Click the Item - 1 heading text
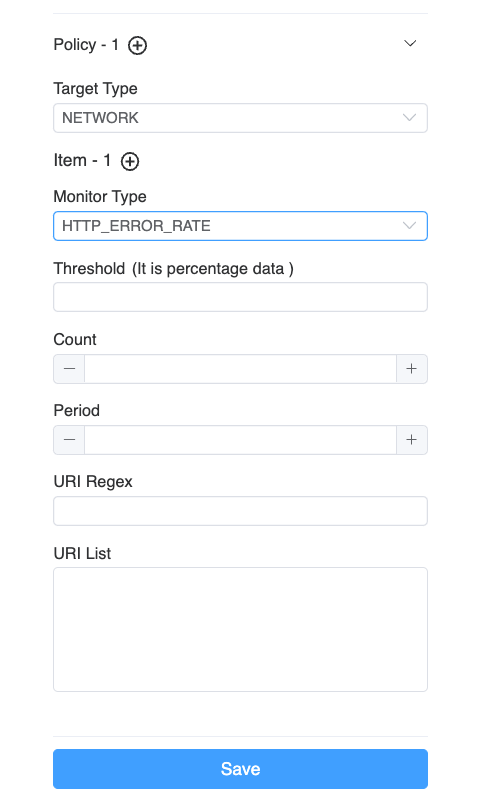This screenshot has height=794, width=482. tap(82, 161)
